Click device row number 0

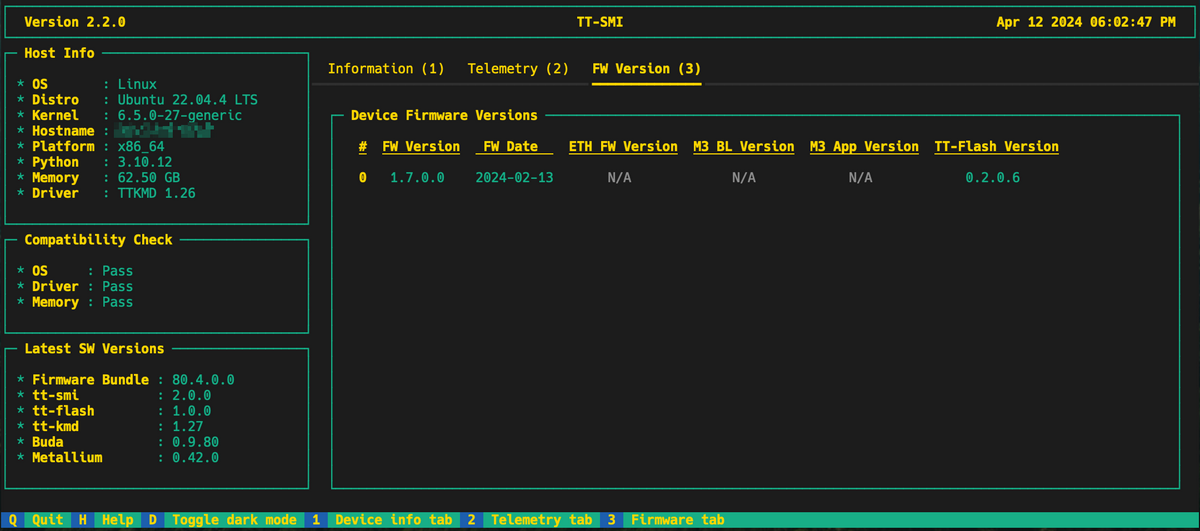(x=363, y=178)
